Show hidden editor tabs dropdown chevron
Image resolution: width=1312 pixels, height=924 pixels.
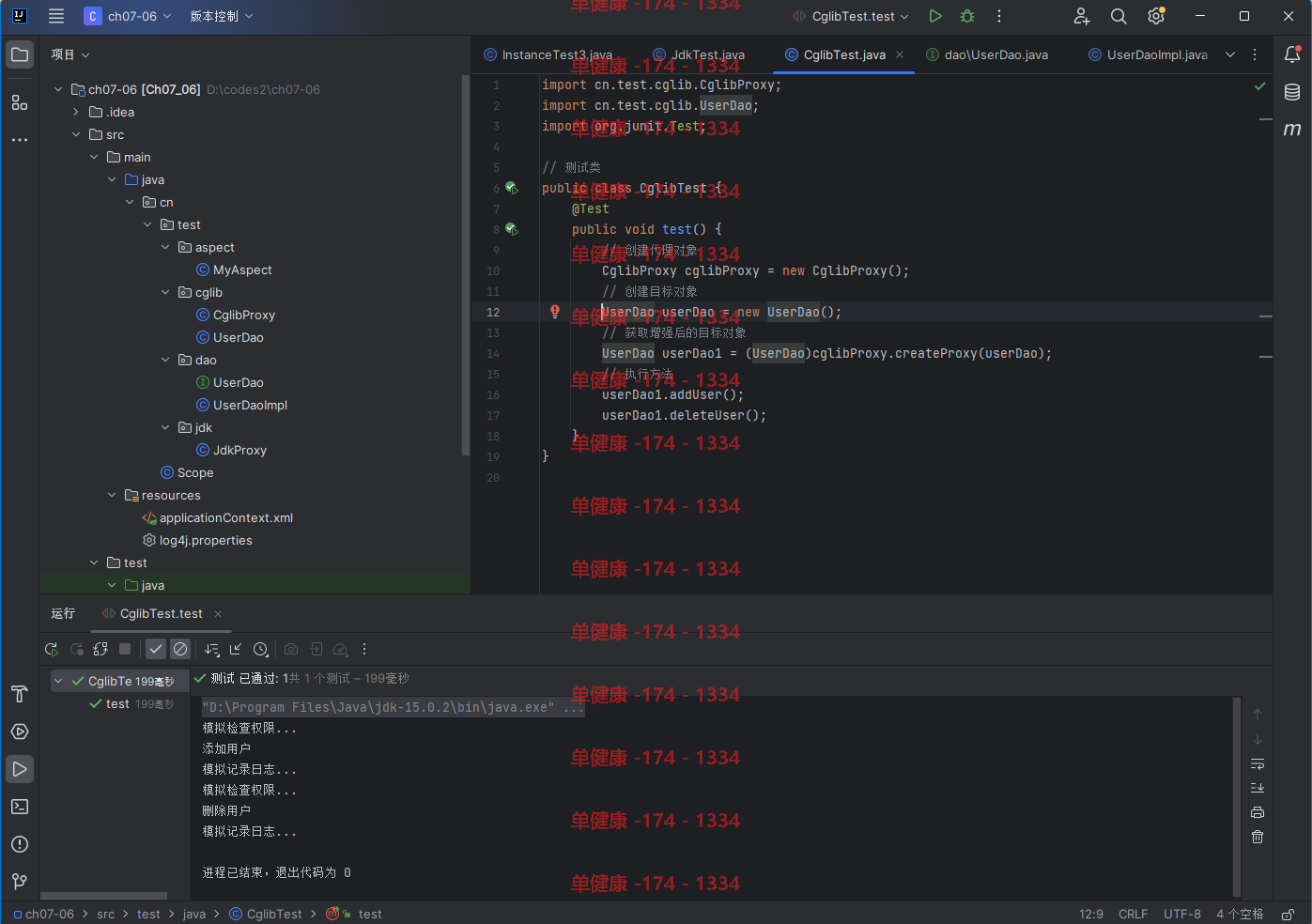pyautogui.click(x=1230, y=54)
